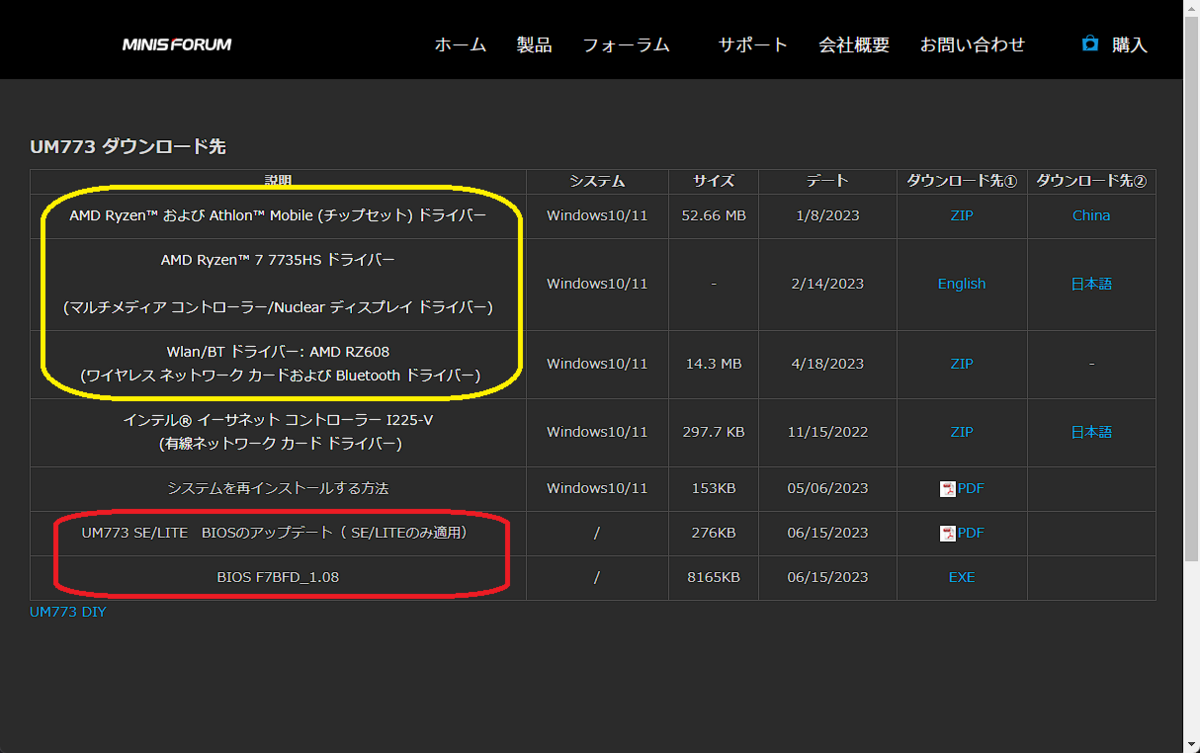Click ダウンロード先② column header
1200x753 pixels.
point(1091,181)
